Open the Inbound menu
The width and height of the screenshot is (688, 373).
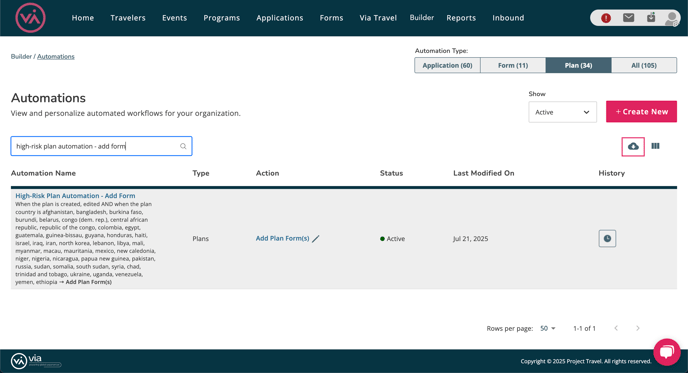508,18
